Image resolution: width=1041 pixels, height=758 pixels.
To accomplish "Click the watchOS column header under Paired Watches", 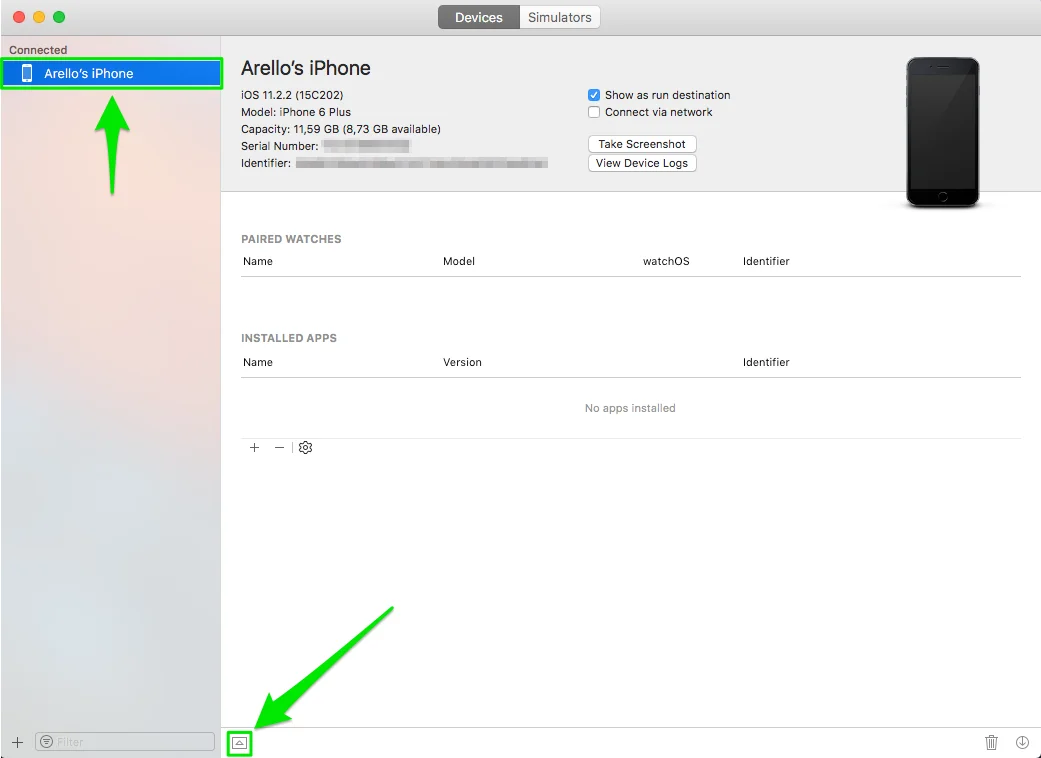I will tap(666, 261).
